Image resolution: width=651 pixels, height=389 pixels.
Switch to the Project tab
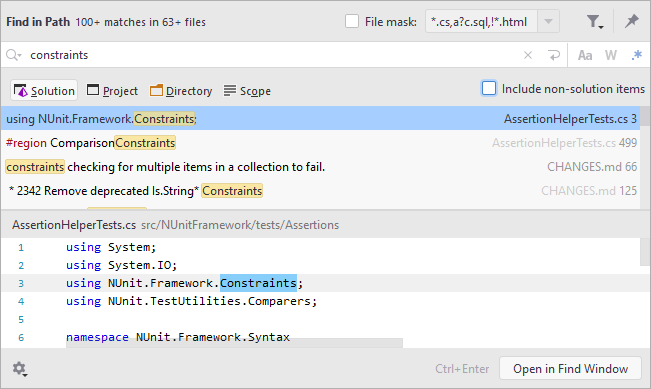pyautogui.click(x=112, y=91)
